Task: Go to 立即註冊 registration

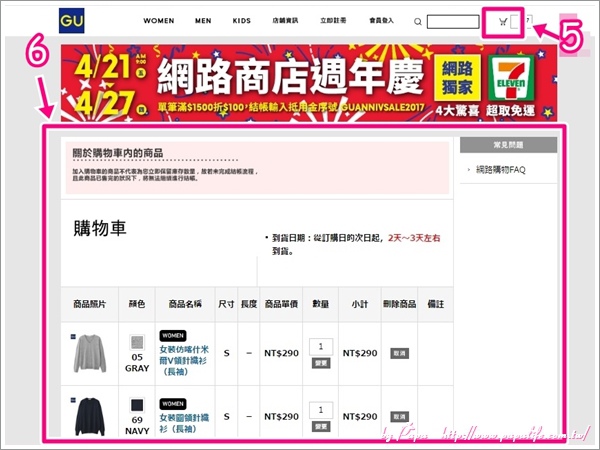Action: click(333, 20)
